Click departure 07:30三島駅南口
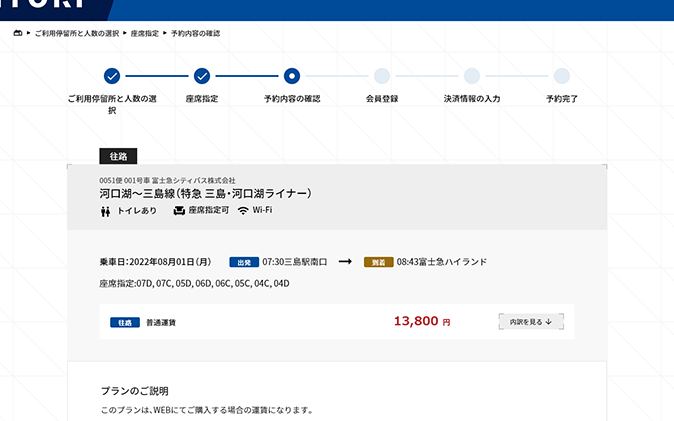The width and height of the screenshot is (674, 421). pyautogui.click(x=295, y=262)
